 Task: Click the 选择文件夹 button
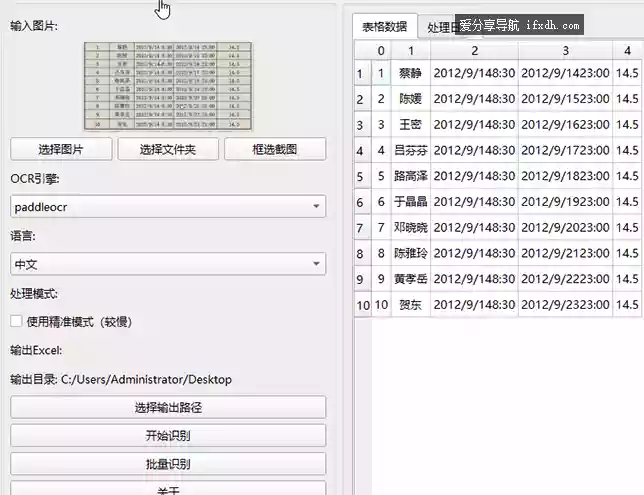[168, 149]
